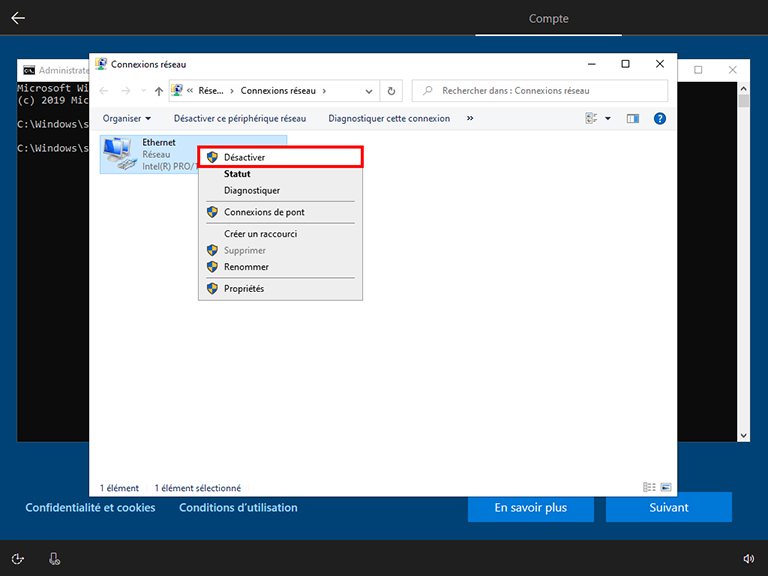Viewport: 768px width, 576px height.
Task: Switch to large icons view in status bar
Action: tap(666, 488)
